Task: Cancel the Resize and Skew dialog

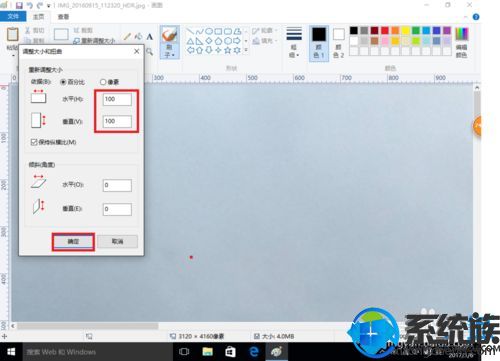Action: [117, 242]
